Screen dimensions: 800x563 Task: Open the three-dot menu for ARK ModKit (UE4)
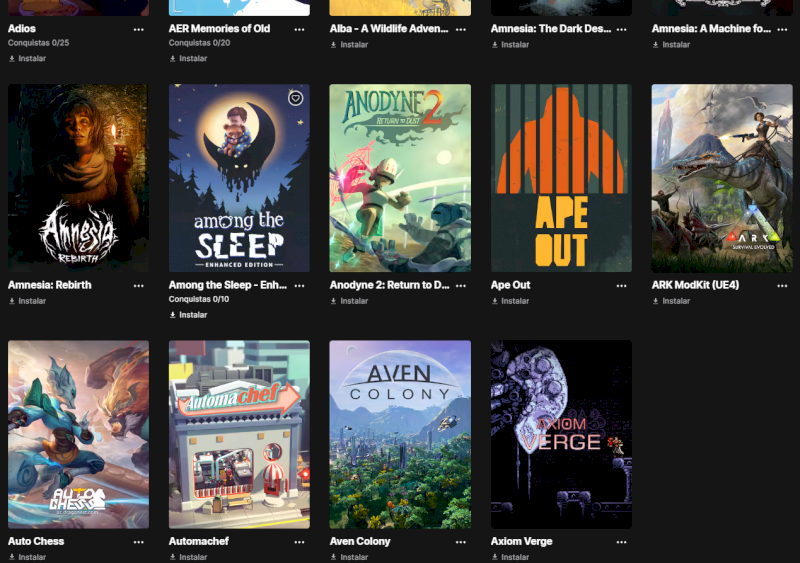(x=782, y=286)
